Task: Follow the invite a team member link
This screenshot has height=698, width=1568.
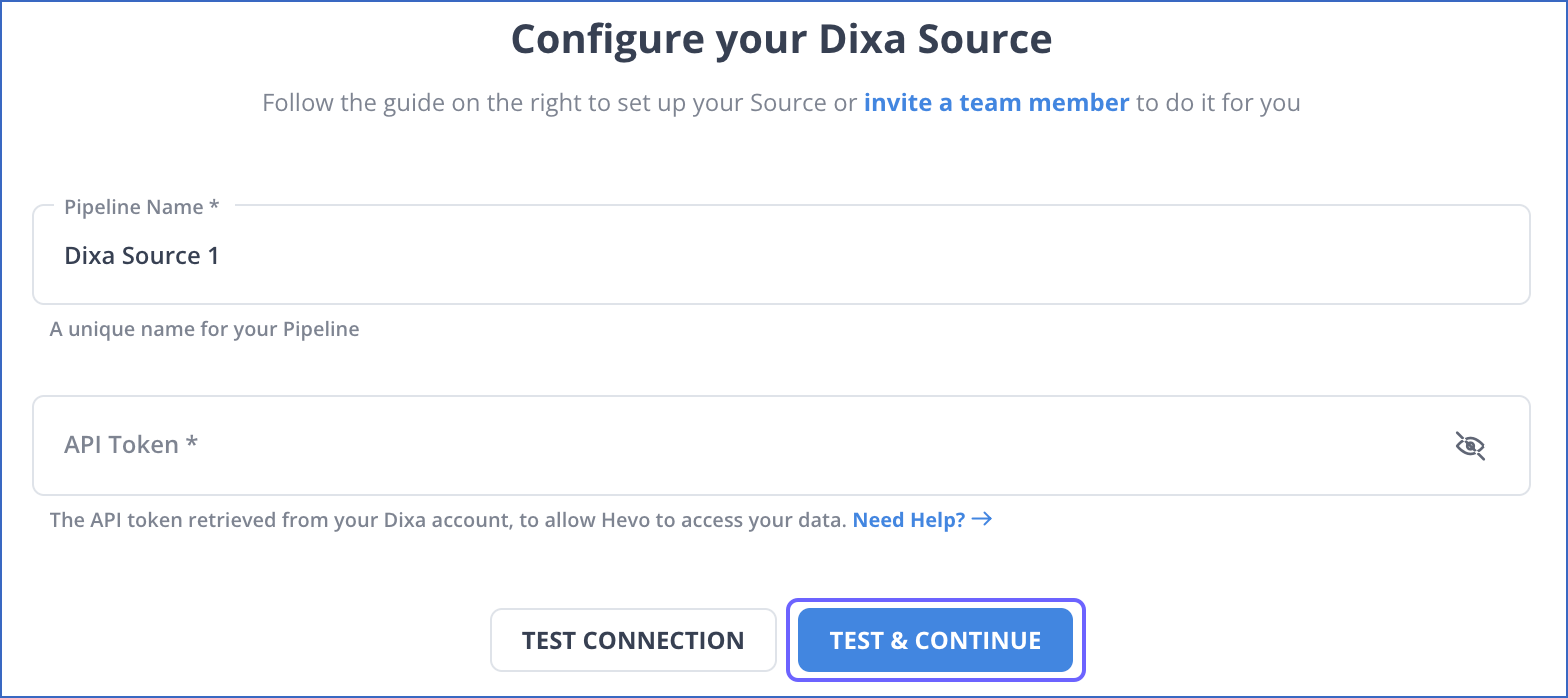Action: pos(996,102)
